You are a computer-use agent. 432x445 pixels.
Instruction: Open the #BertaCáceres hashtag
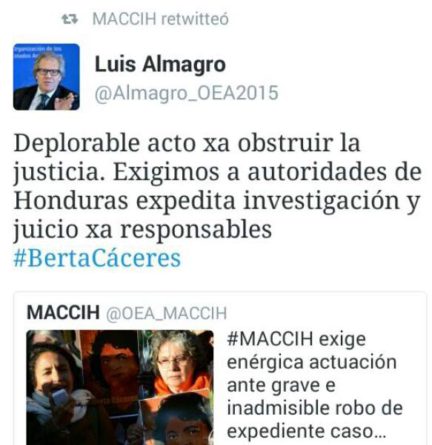coord(97,258)
